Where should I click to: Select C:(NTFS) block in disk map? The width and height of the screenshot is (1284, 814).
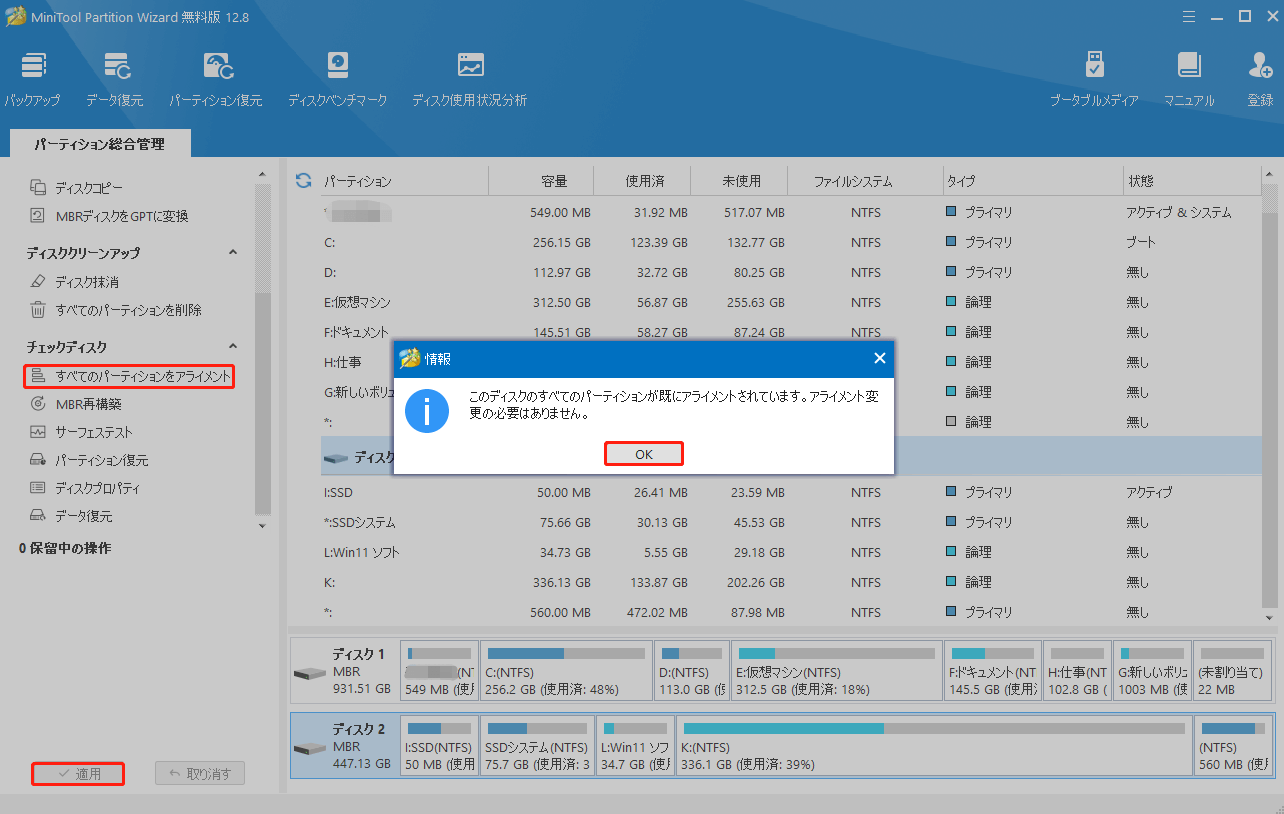coord(566,671)
